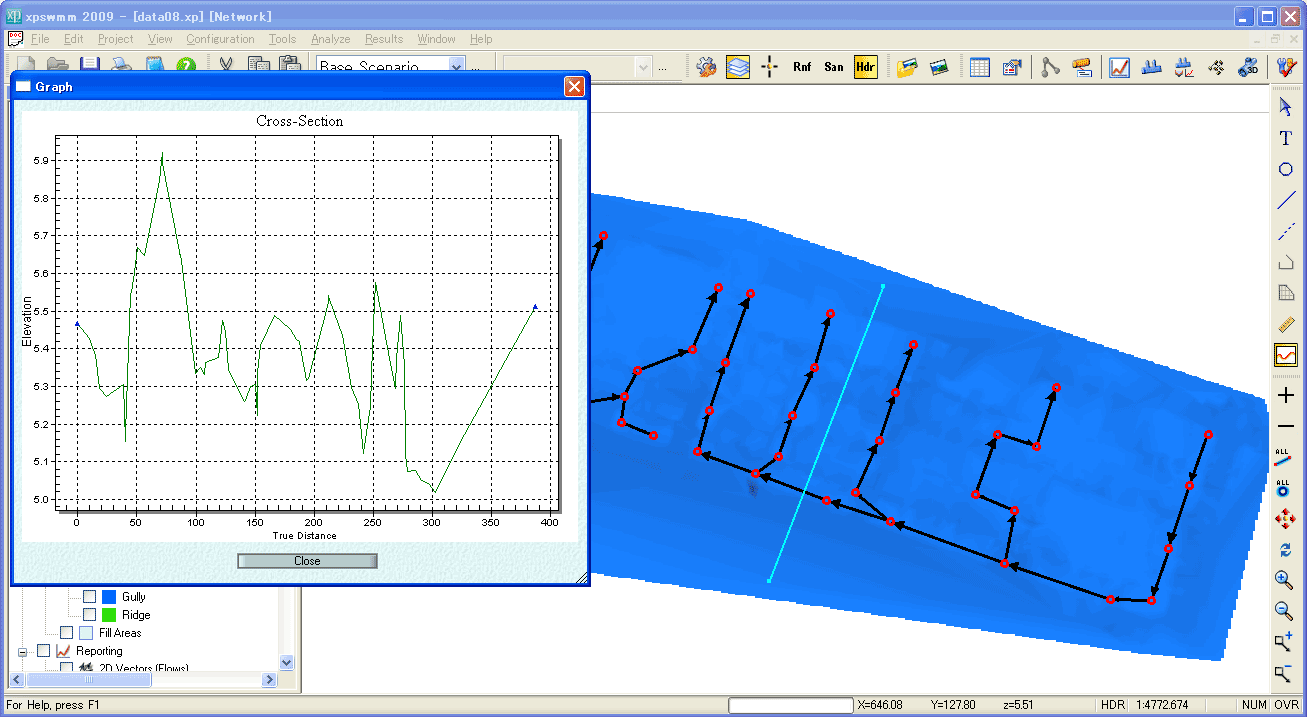This screenshot has width=1307, height=717.
Task: Click the layer panel horizontal scrollbar thumb
Action: [x=88, y=679]
